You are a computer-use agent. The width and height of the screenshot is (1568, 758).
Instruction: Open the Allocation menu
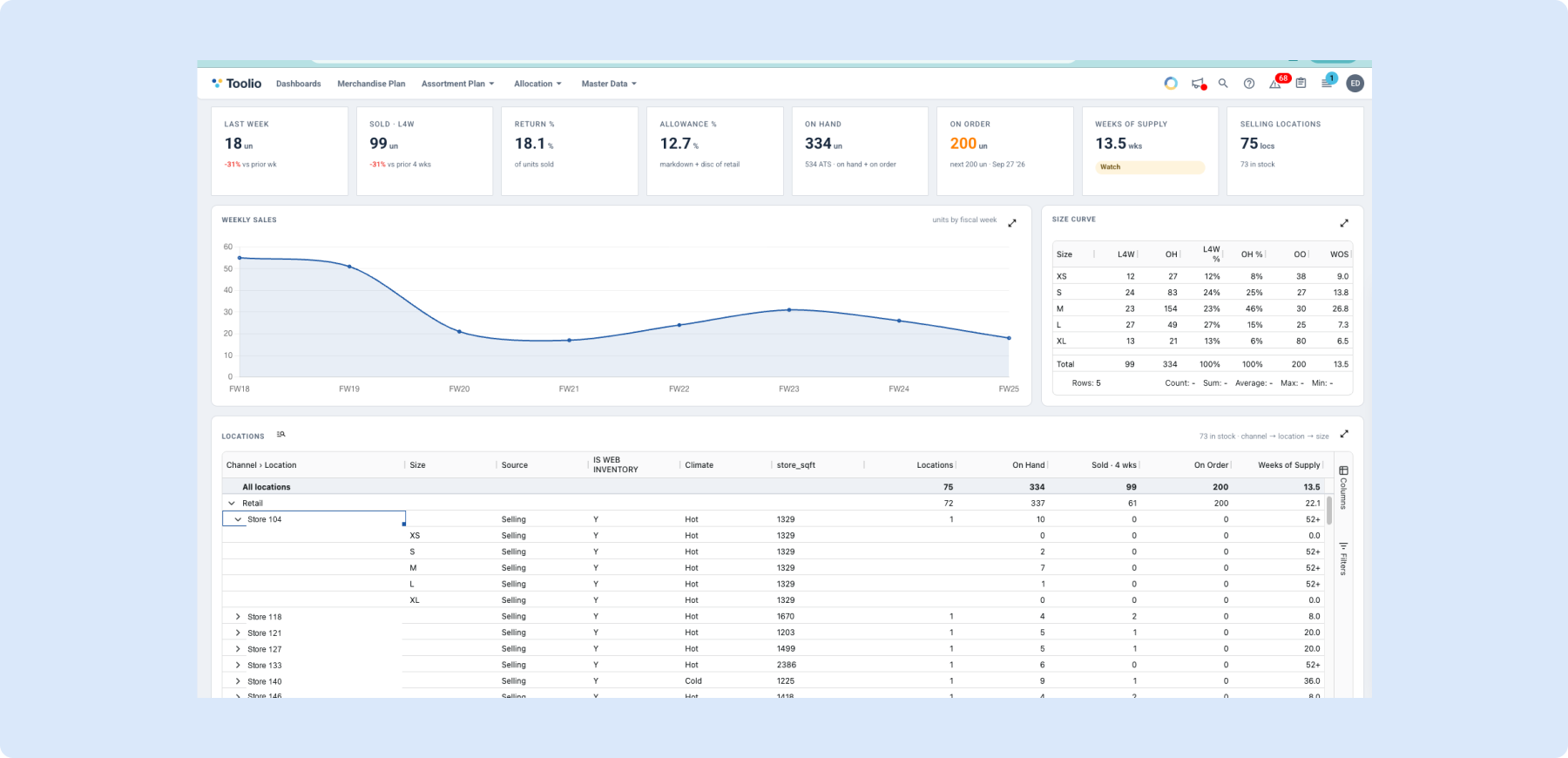pos(537,84)
